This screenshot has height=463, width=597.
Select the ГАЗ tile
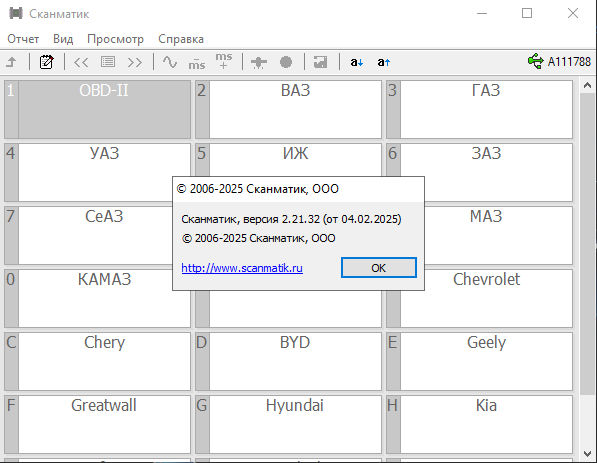tap(479, 109)
